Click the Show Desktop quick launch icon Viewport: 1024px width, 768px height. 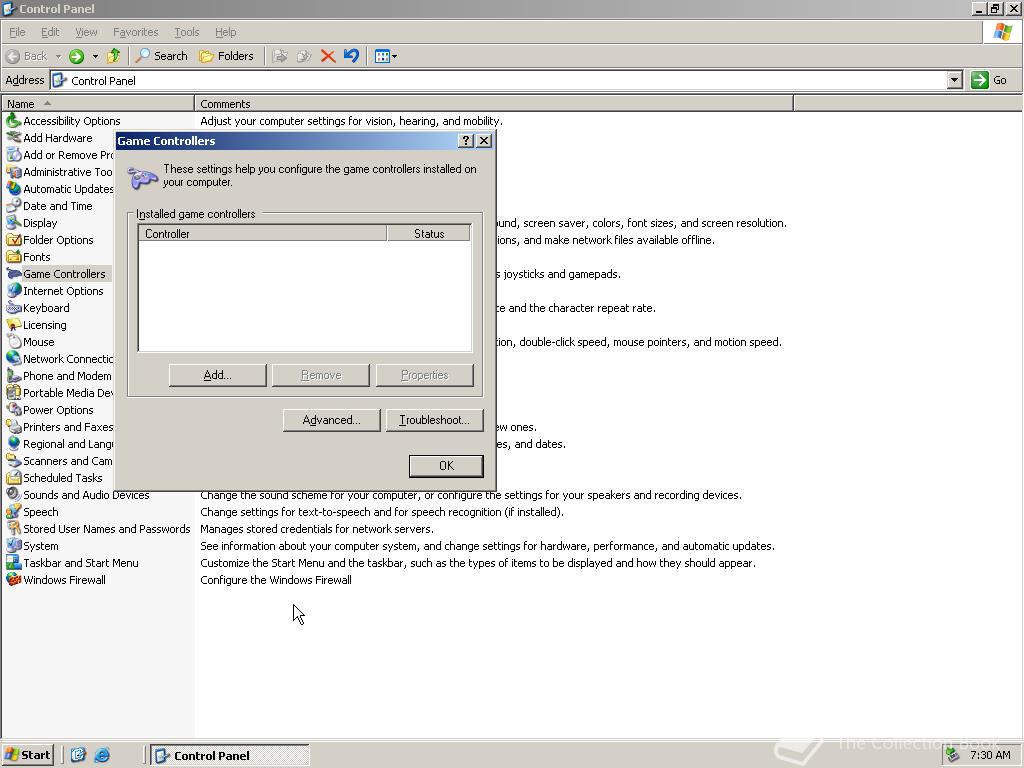pyautogui.click(x=78, y=755)
